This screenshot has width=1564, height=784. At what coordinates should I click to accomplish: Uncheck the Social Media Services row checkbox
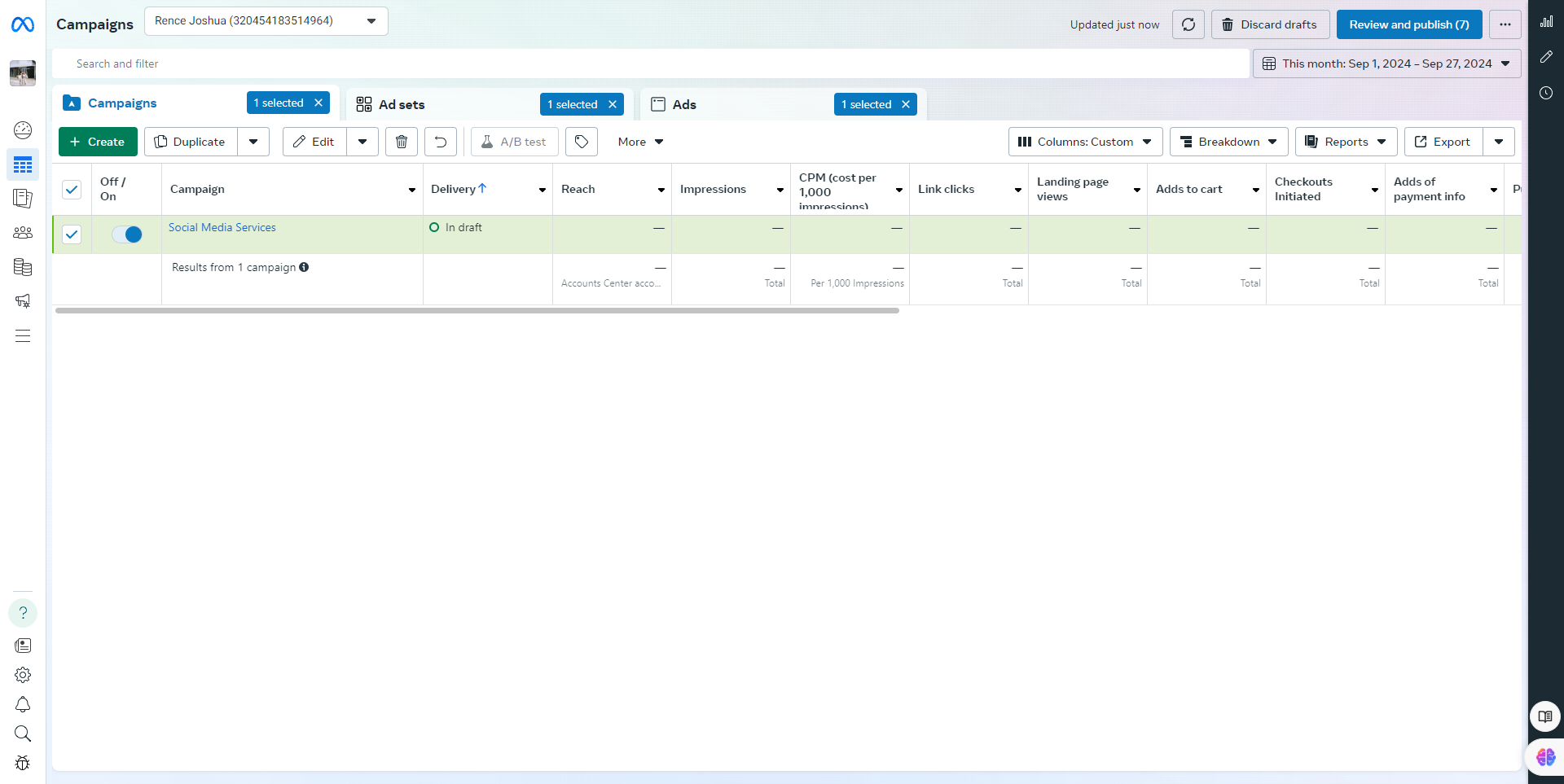tap(72, 234)
